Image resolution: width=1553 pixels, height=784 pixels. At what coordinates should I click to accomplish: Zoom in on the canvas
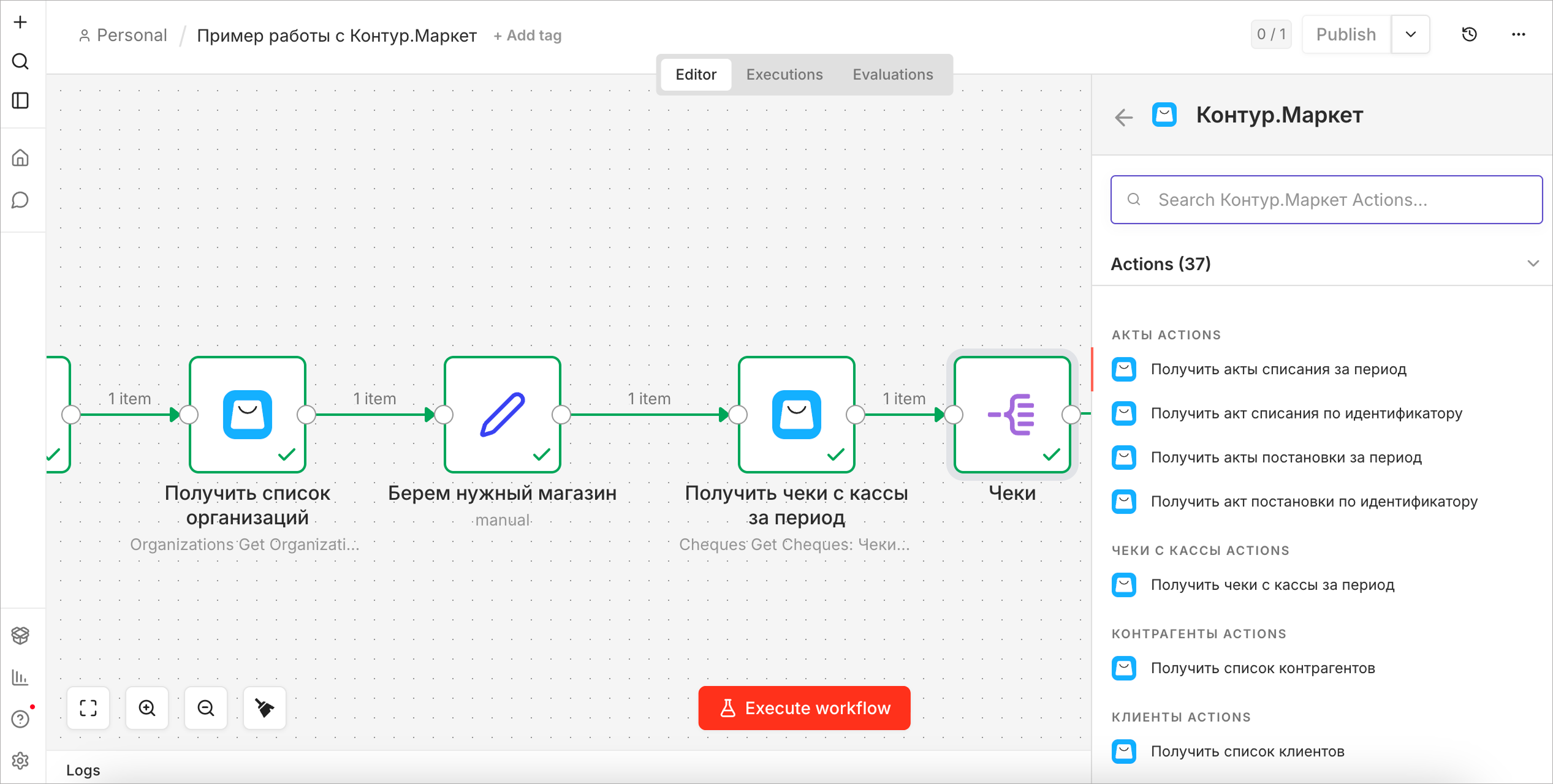pos(147,708)
